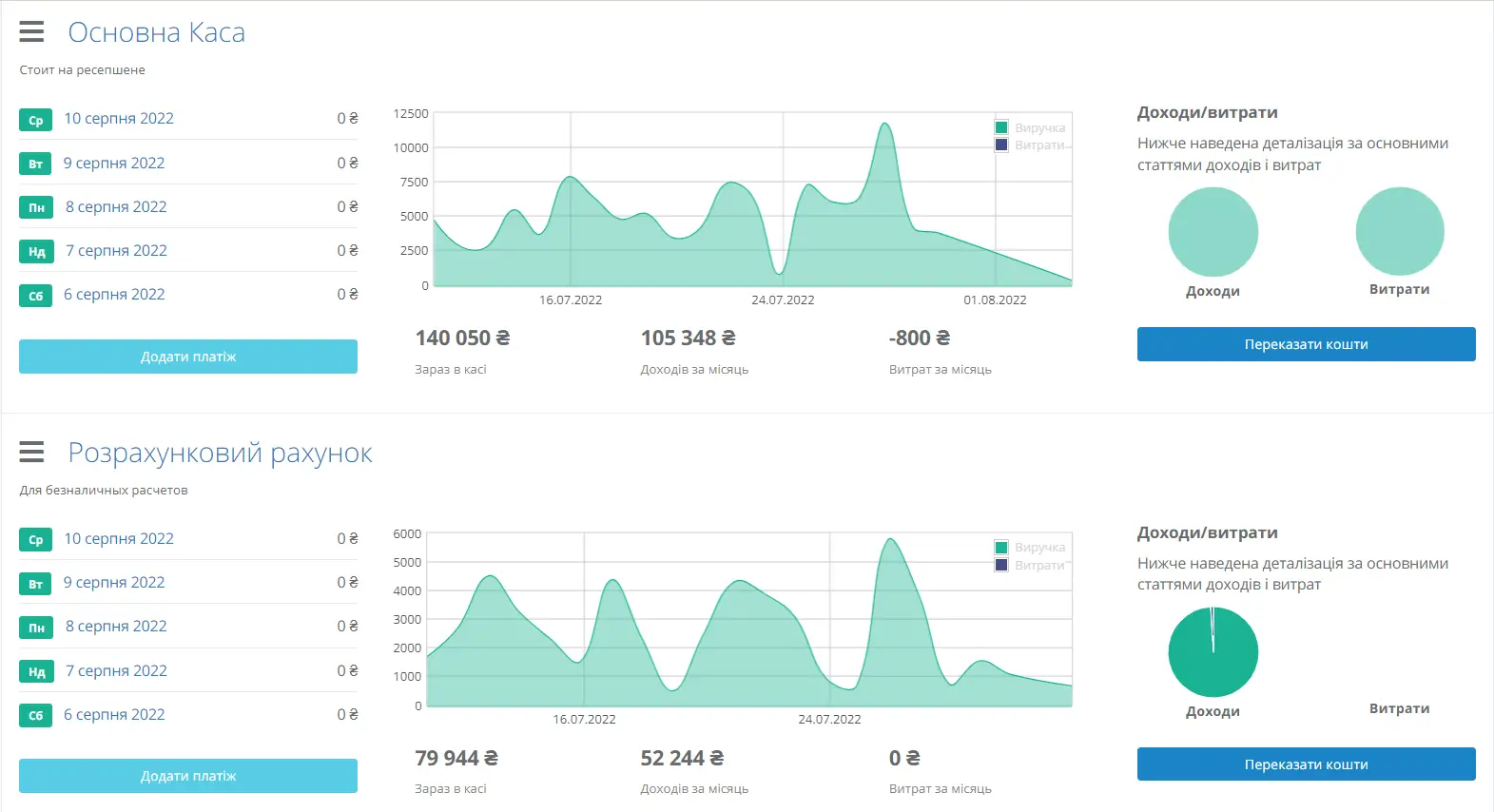Click the Пн day badge in Розрахунковий рахунок
Screen dimensions: 1494x812
[35, 628]
